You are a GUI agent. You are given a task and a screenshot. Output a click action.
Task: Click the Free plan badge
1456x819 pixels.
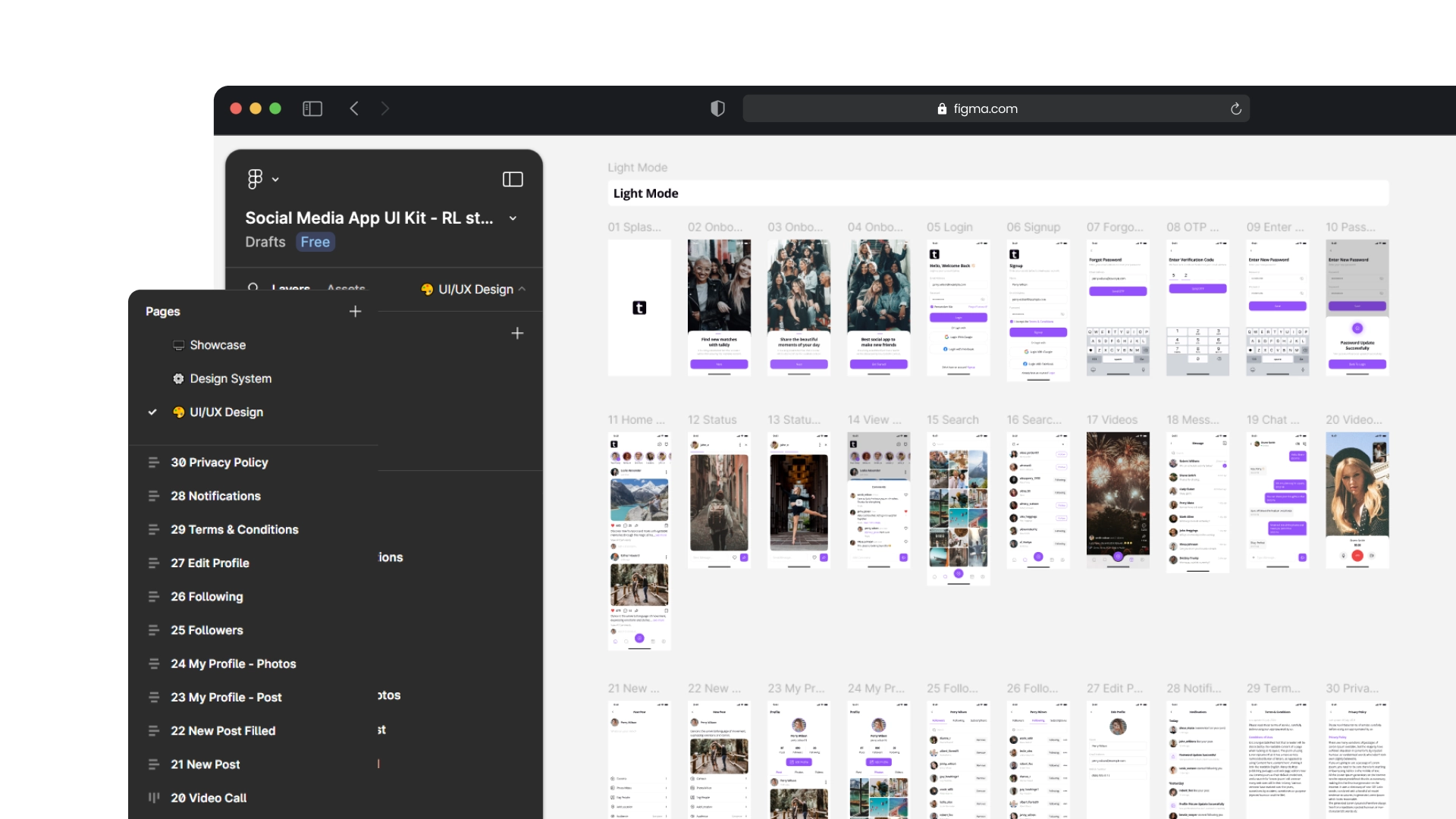[315, 242]
